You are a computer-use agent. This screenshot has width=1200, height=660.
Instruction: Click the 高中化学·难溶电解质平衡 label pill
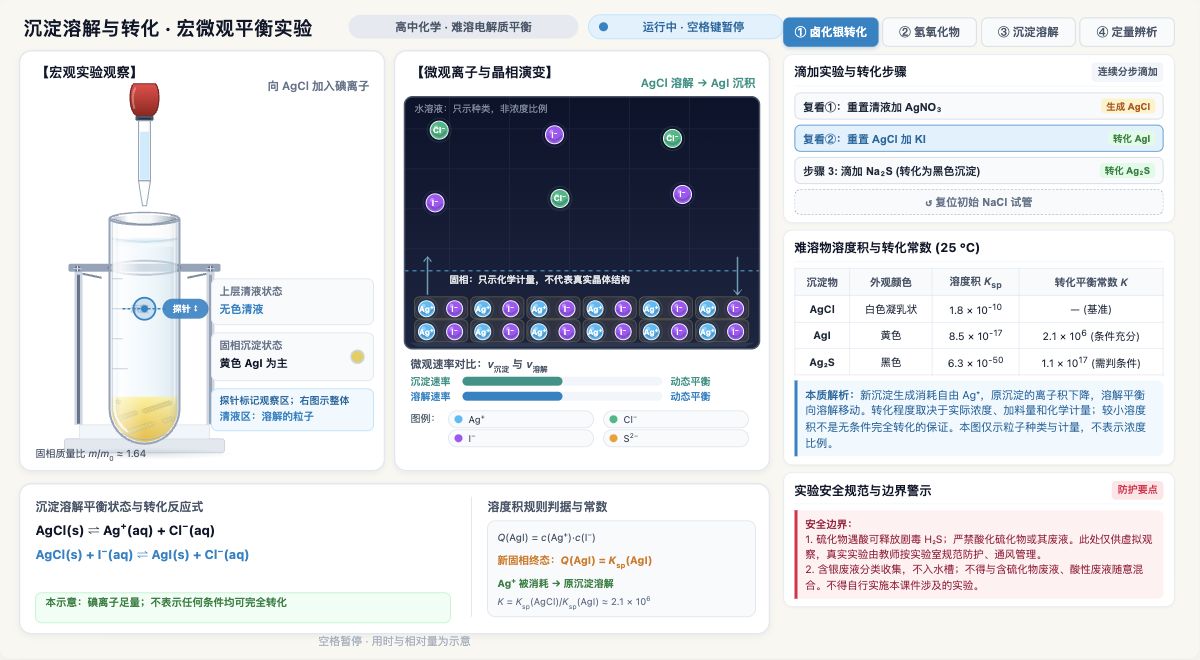tap(463, 27)
